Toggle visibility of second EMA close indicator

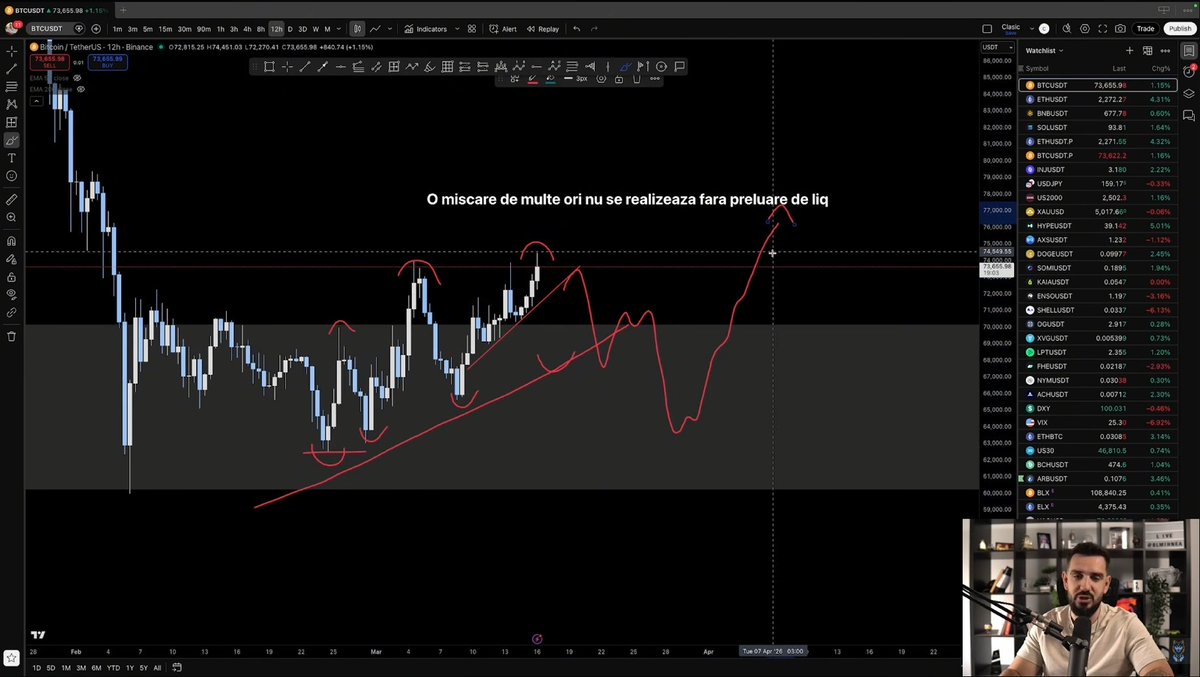coord(81,89)
